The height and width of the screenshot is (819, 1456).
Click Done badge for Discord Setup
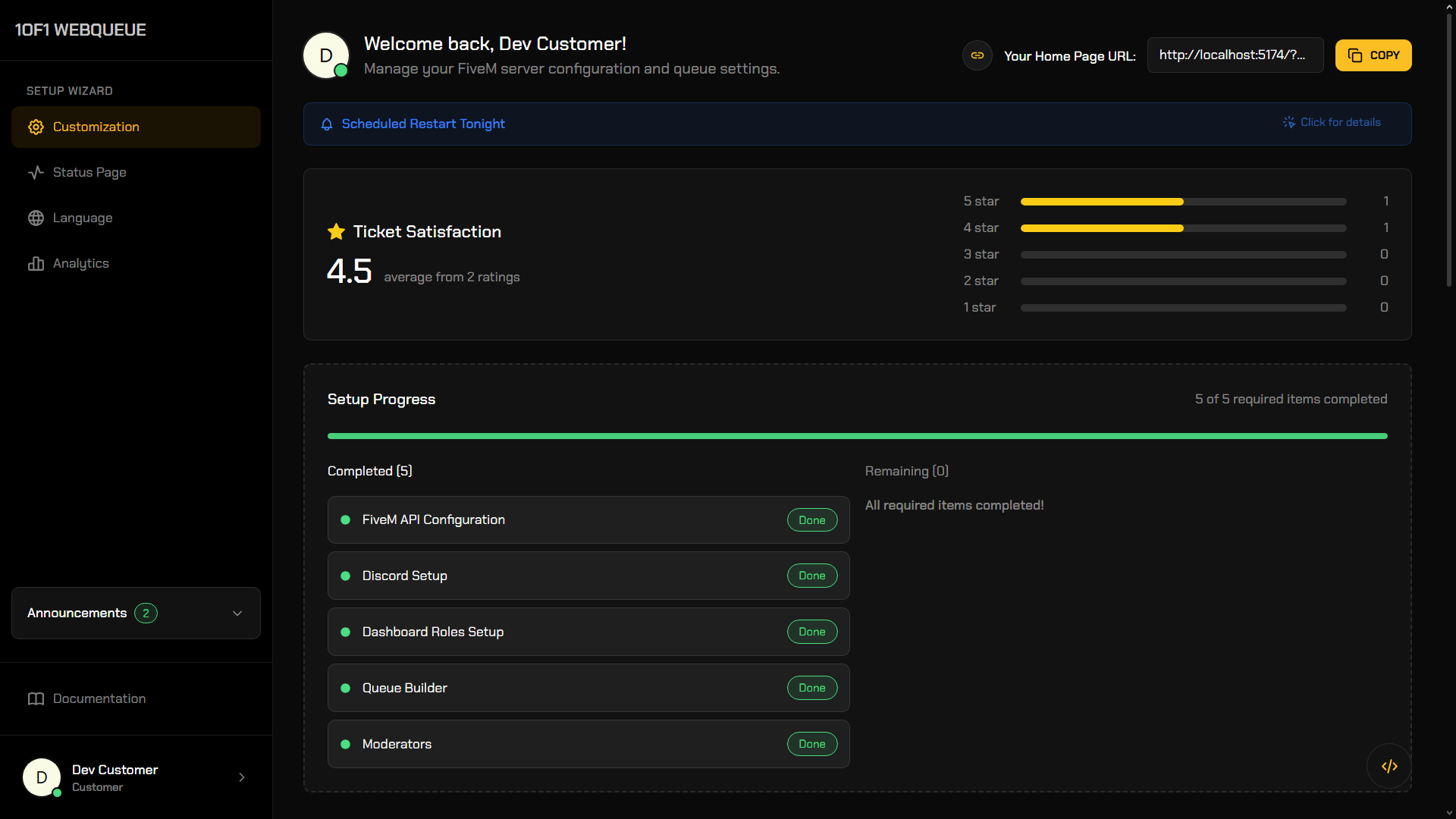click(x=812, y=576)
